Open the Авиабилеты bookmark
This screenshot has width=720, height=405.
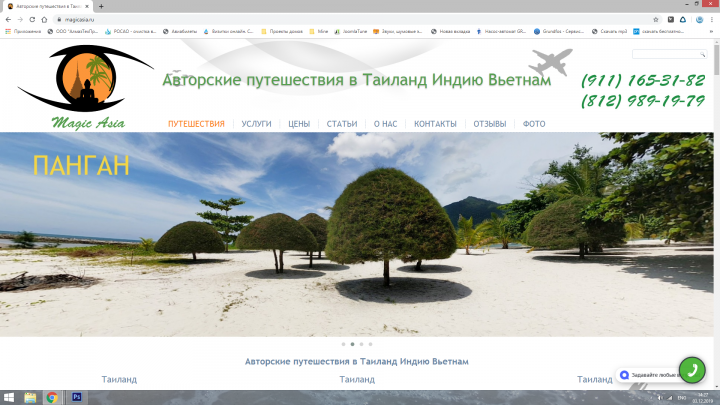pos(180,32)
